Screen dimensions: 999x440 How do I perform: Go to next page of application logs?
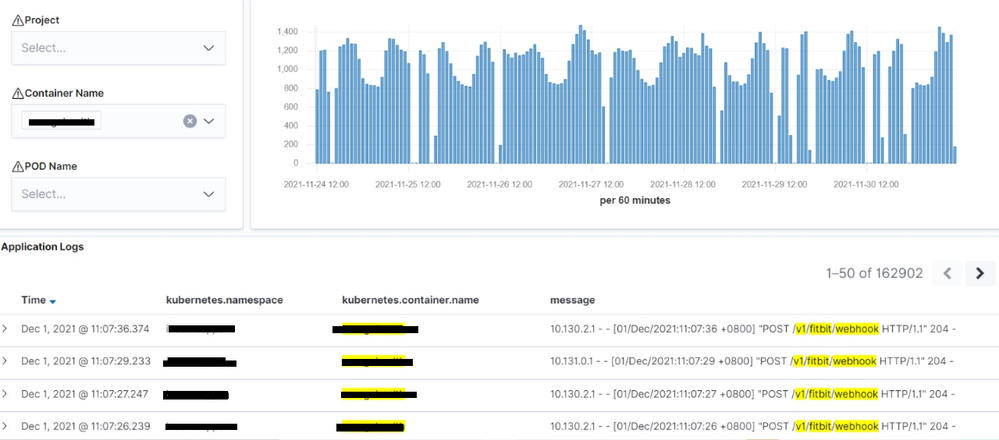(x=980, y=273)
